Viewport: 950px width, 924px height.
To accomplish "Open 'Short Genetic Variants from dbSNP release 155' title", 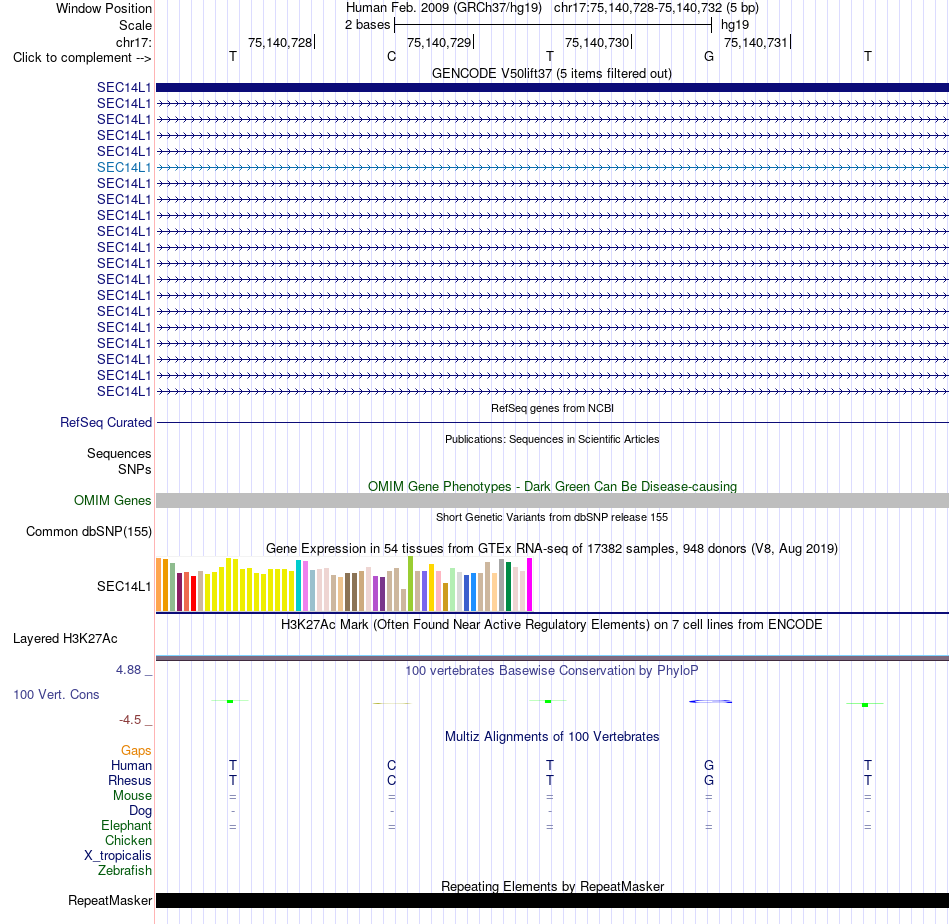I will coord(552,517).
